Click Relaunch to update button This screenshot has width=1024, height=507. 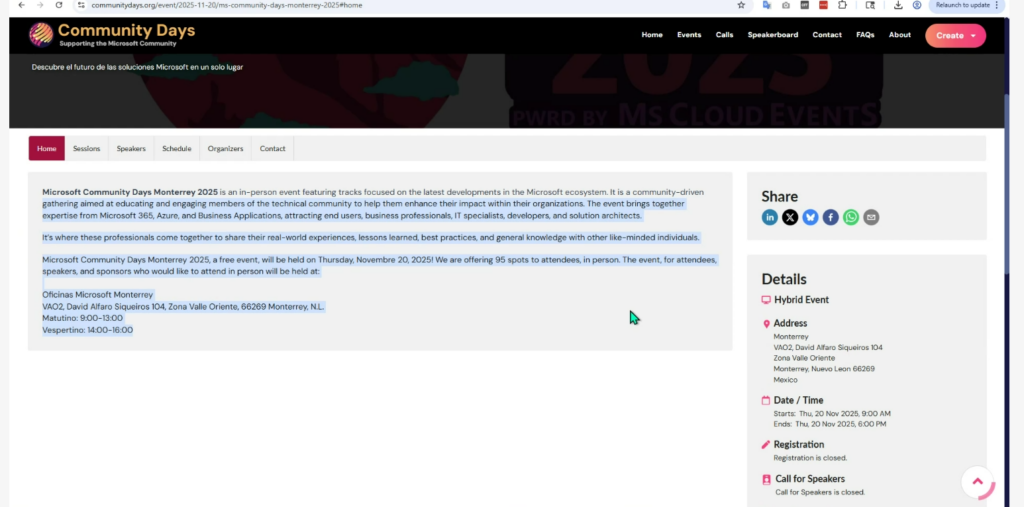pos(962,5)
